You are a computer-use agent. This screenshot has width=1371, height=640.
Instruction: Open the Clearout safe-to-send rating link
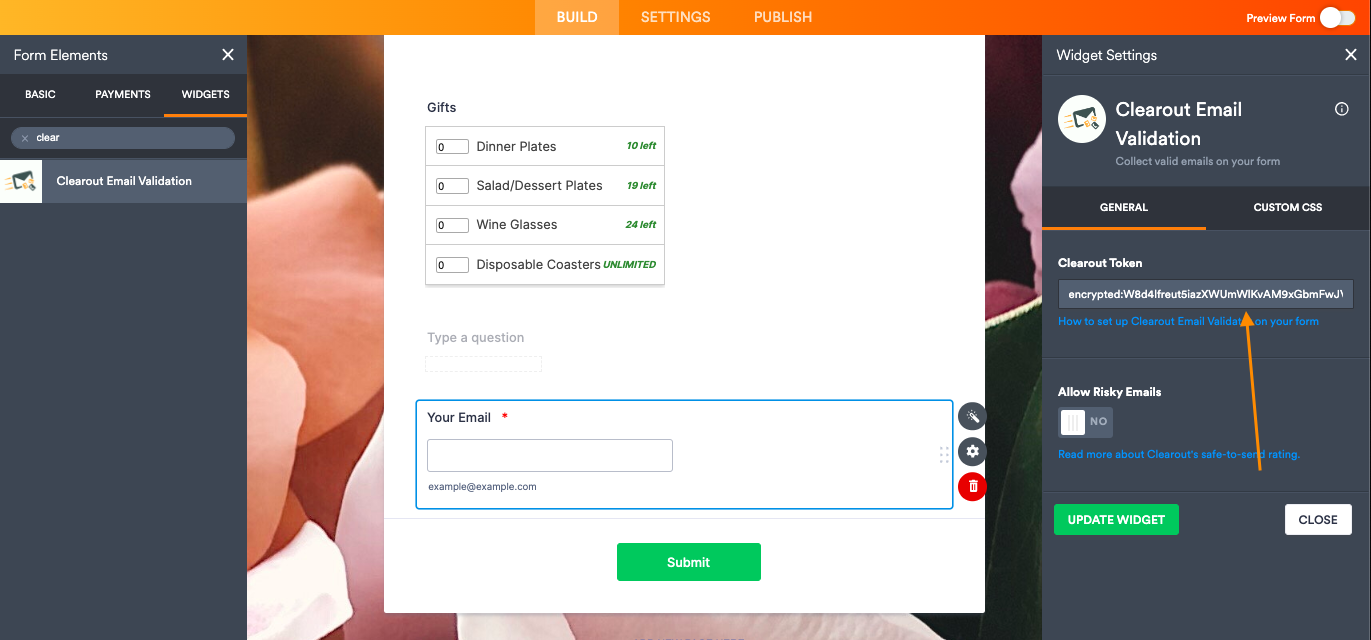[1179, 454]
